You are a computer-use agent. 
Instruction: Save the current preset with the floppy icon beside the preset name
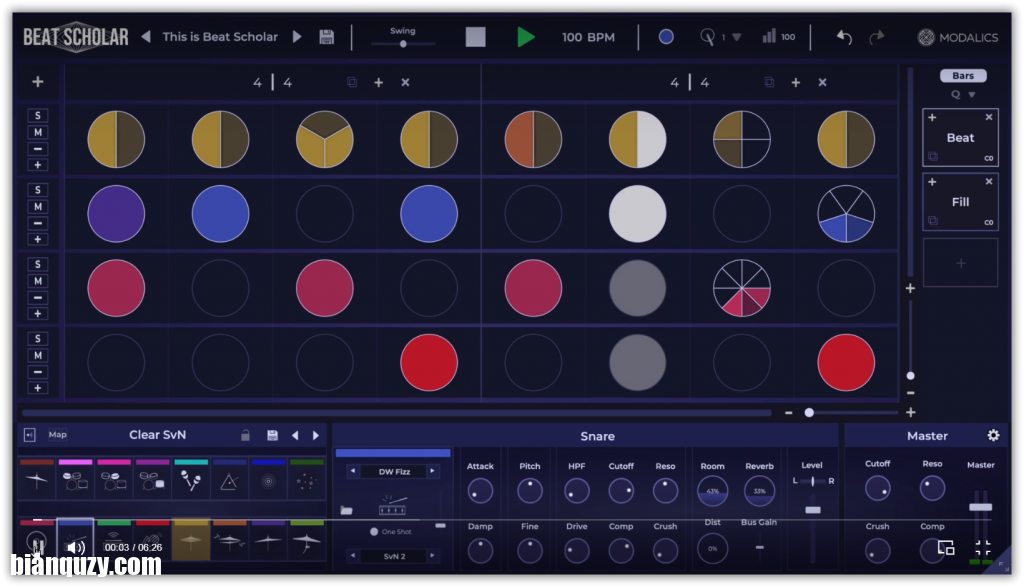(327, 37)
